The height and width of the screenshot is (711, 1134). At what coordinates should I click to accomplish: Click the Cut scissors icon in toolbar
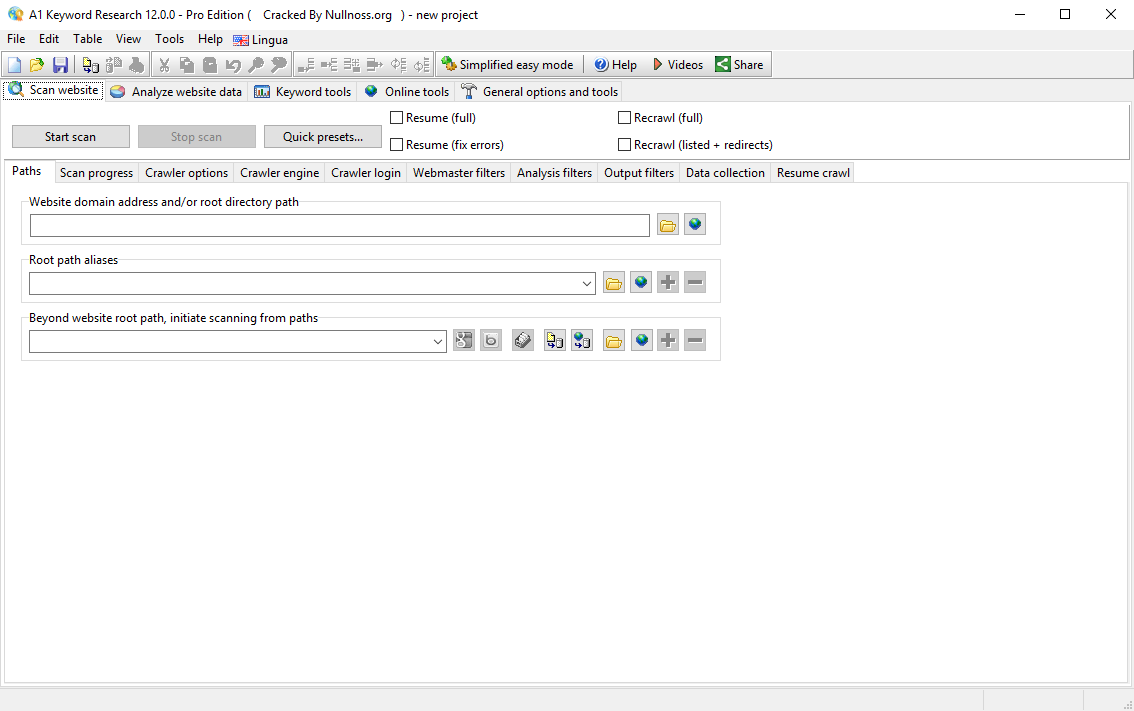(164, 65)
